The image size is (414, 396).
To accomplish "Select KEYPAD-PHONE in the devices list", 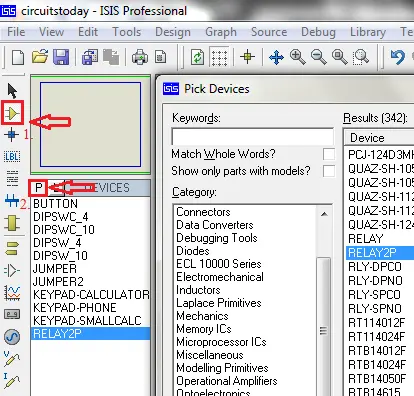I will pyautogui.click(x=75, y=308).
